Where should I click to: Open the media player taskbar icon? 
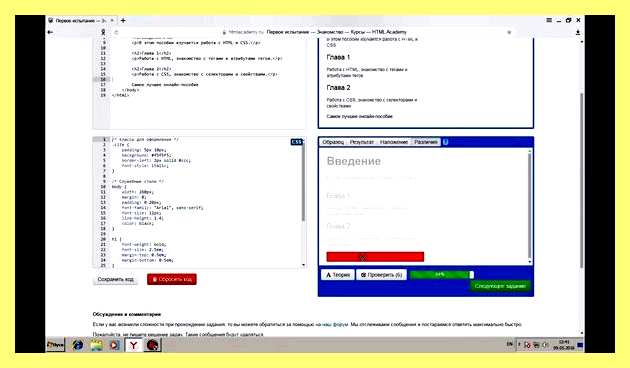coord(115,345)
